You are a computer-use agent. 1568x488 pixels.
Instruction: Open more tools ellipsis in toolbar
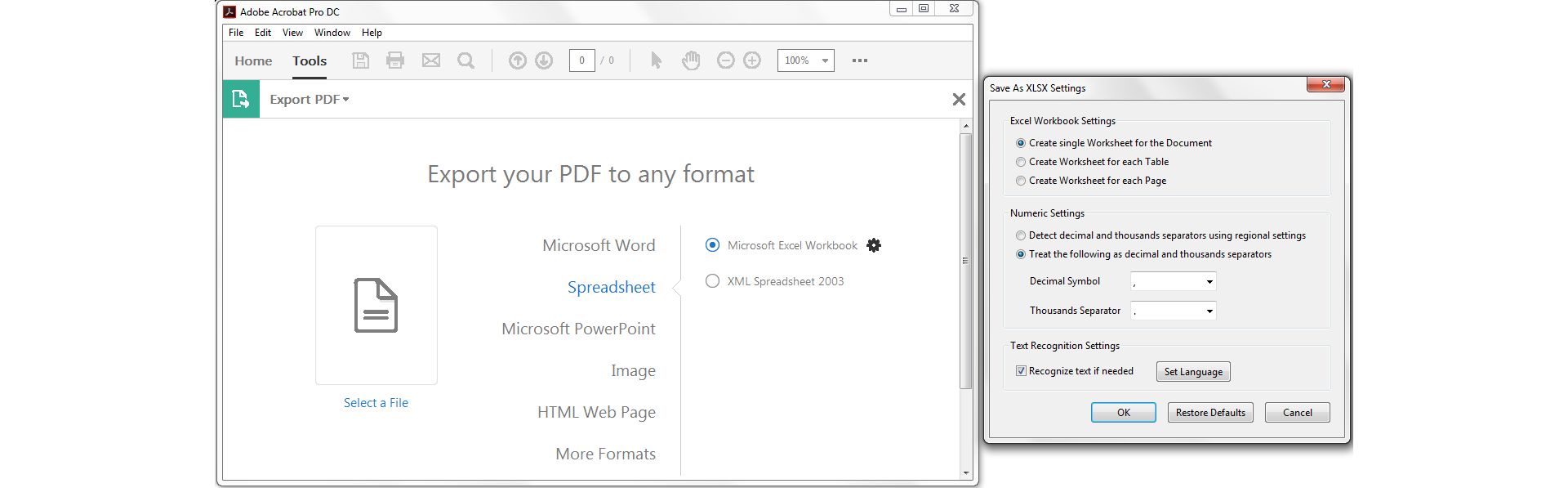click(860, 60)
